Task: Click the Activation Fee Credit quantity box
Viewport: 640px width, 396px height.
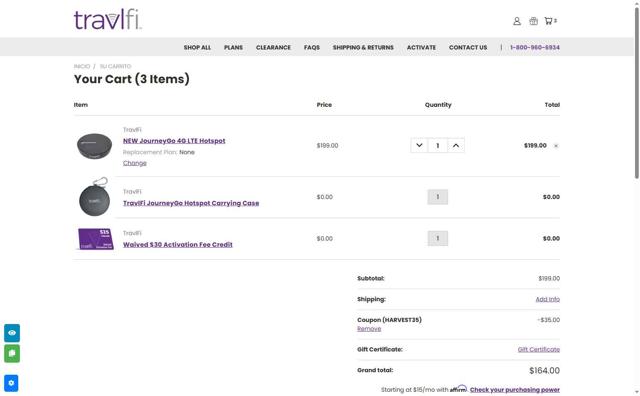Action: 438,238
